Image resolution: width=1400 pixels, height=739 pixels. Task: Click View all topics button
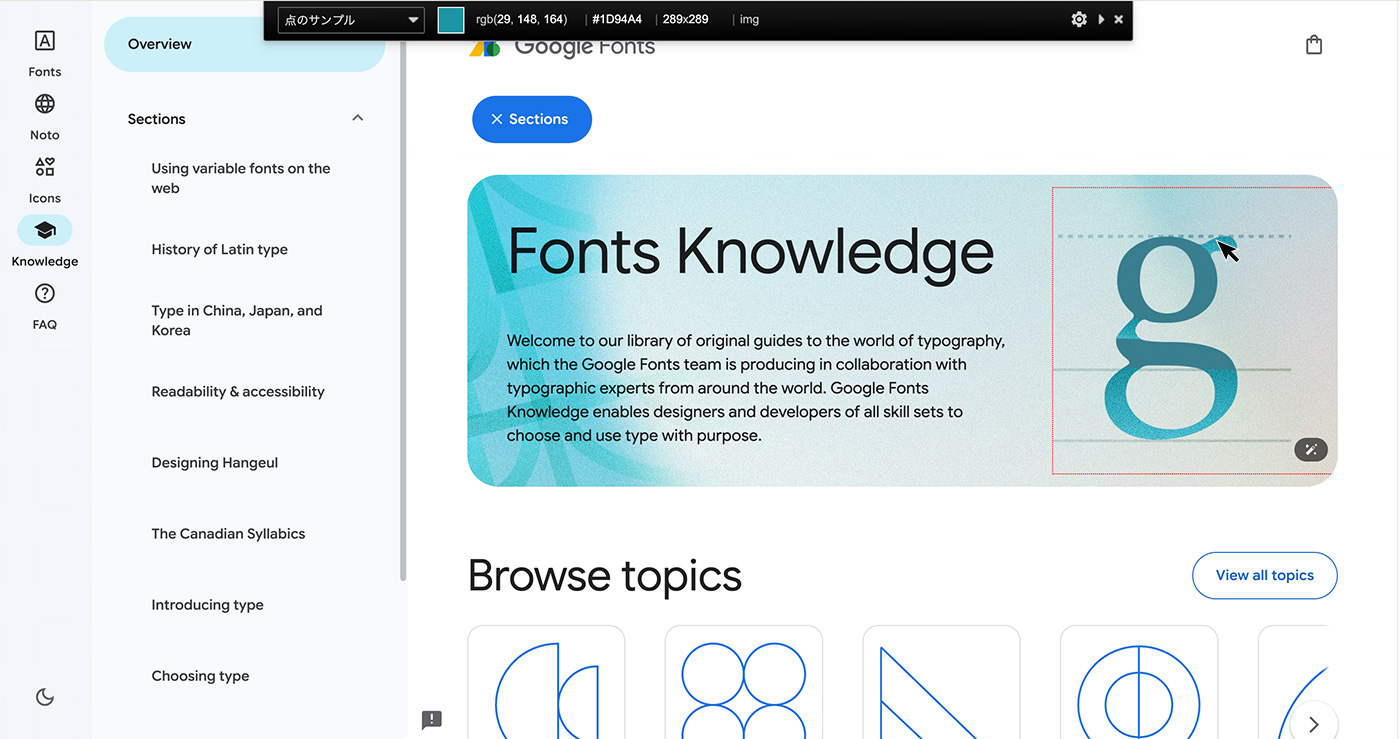tap(1265, 575)
